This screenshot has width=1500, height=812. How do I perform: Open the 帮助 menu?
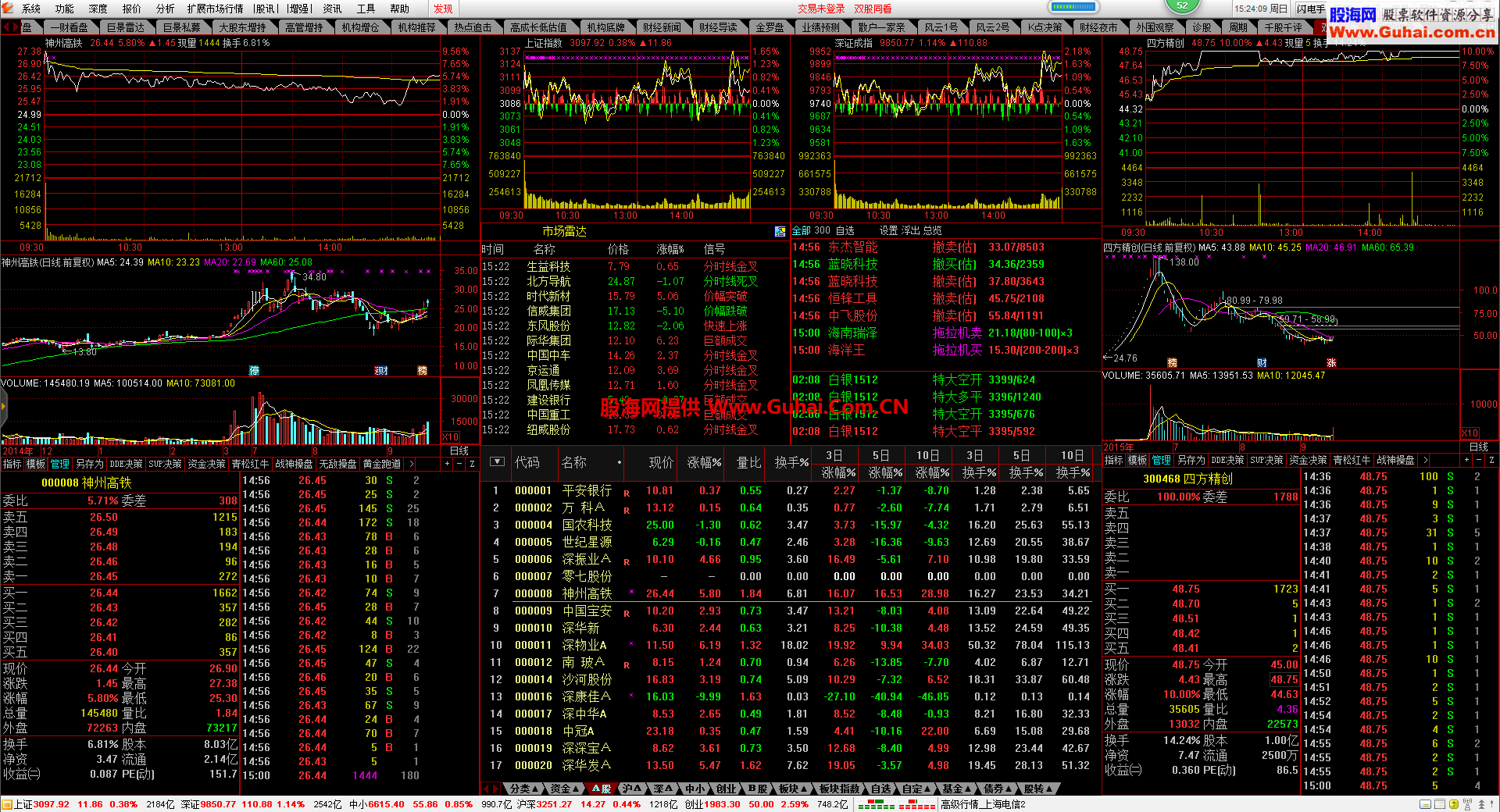point(399,9)
